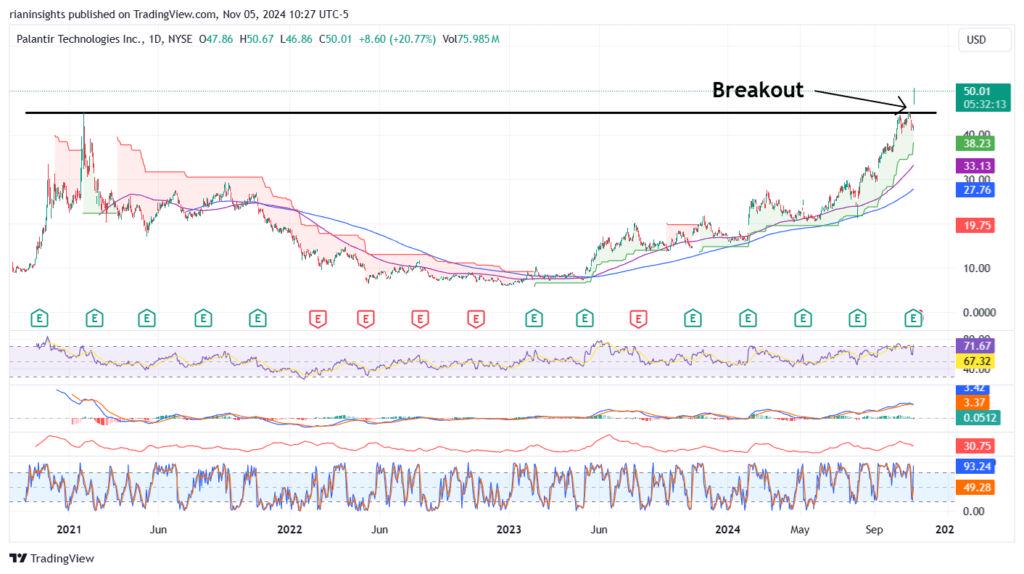Screen dimensions: 1024x574
Task: Click the blue 27.76 moving average label
Action: click(x=977, y=190)
